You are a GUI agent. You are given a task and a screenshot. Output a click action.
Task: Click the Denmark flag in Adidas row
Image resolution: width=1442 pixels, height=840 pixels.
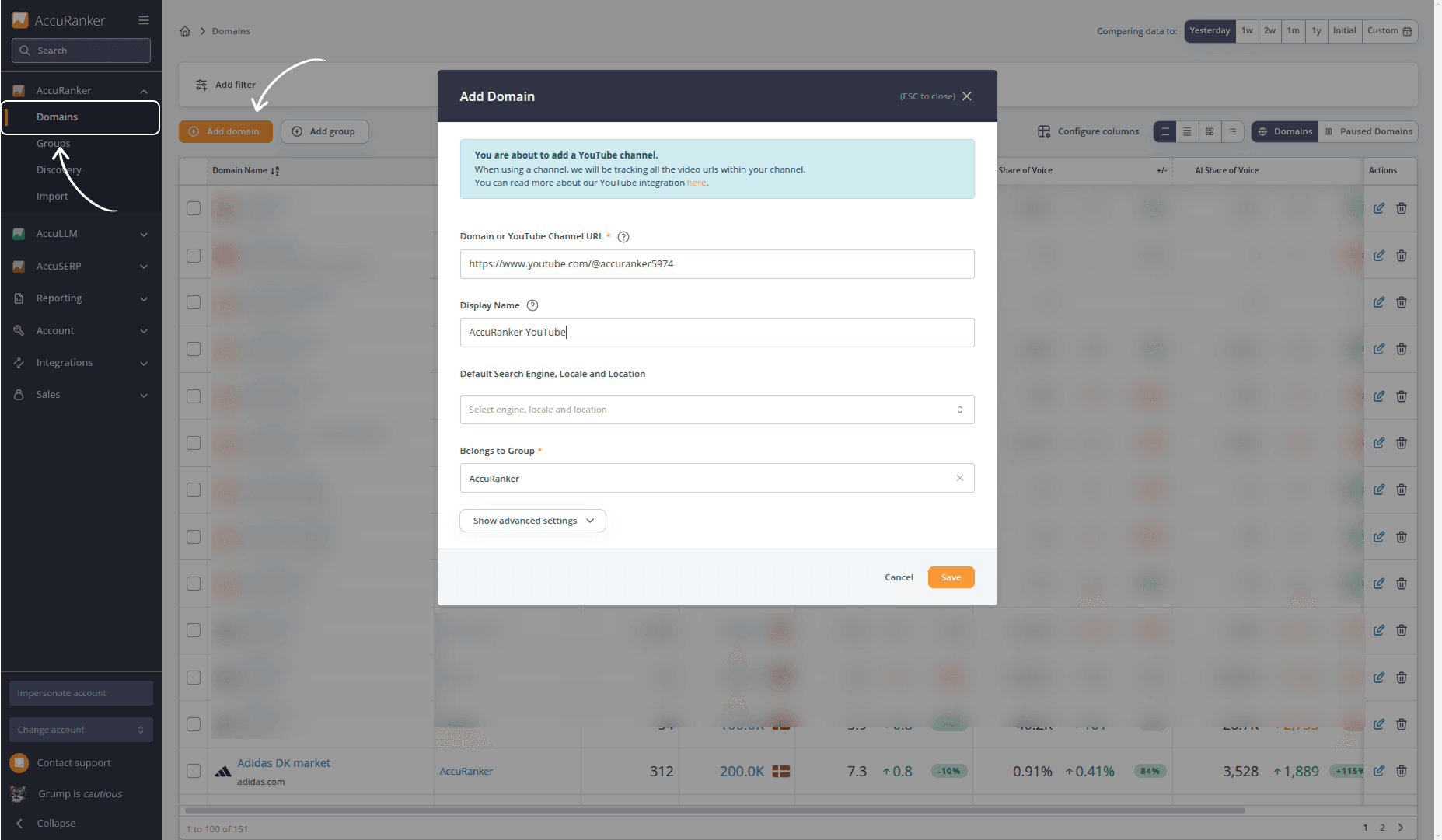pyautogui.click(x=781, y=772)
